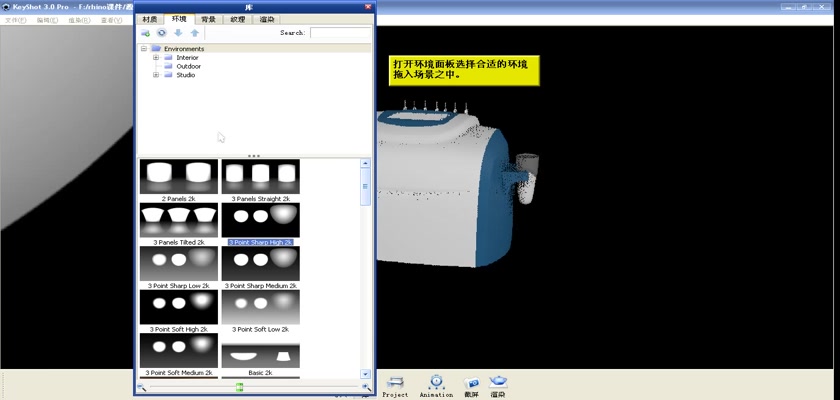The width and height of the screenshot is (840, 400).
Task: Select the 2 Panels 2k environment thumbnail
Action: click(179, 177)
